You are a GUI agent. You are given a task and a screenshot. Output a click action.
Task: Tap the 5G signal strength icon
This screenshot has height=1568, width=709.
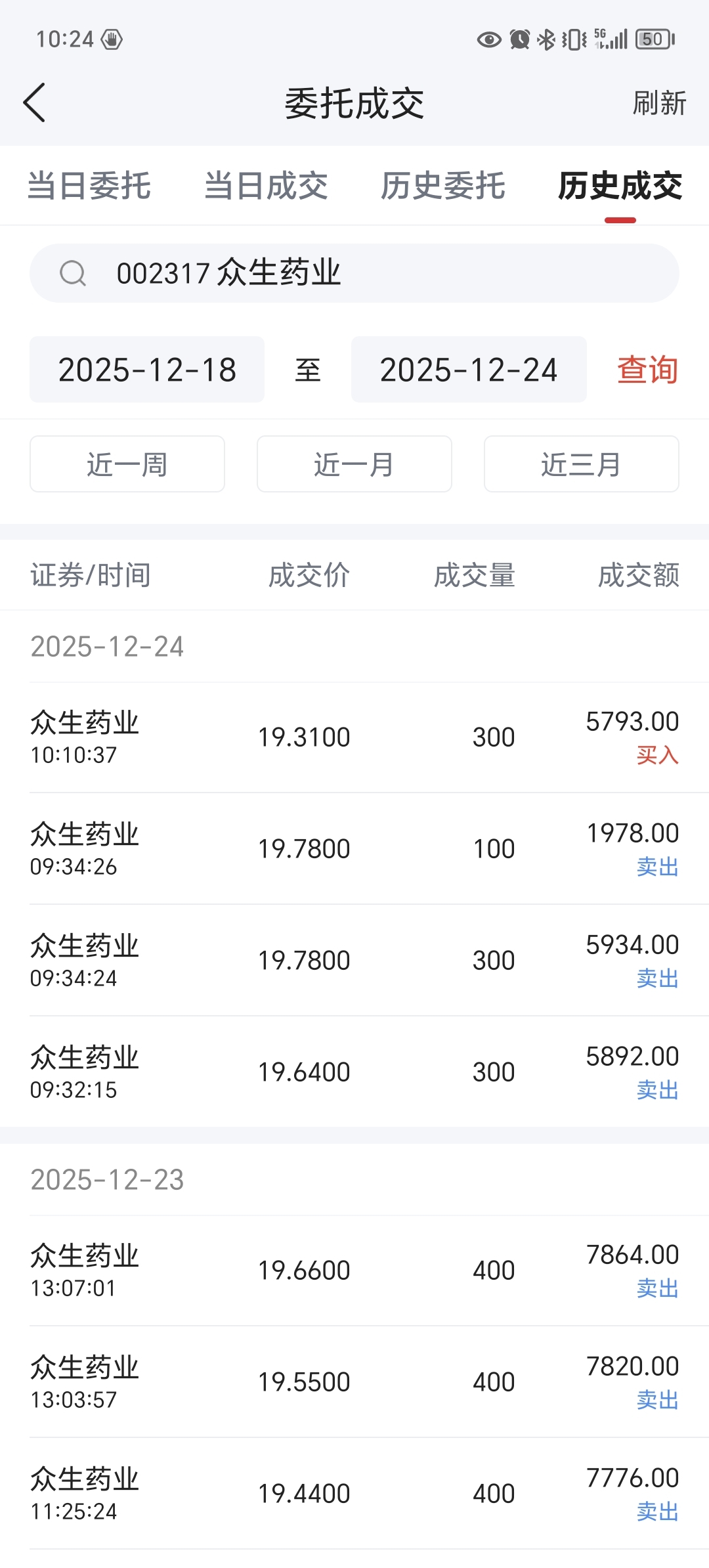(x=611, y=39)
